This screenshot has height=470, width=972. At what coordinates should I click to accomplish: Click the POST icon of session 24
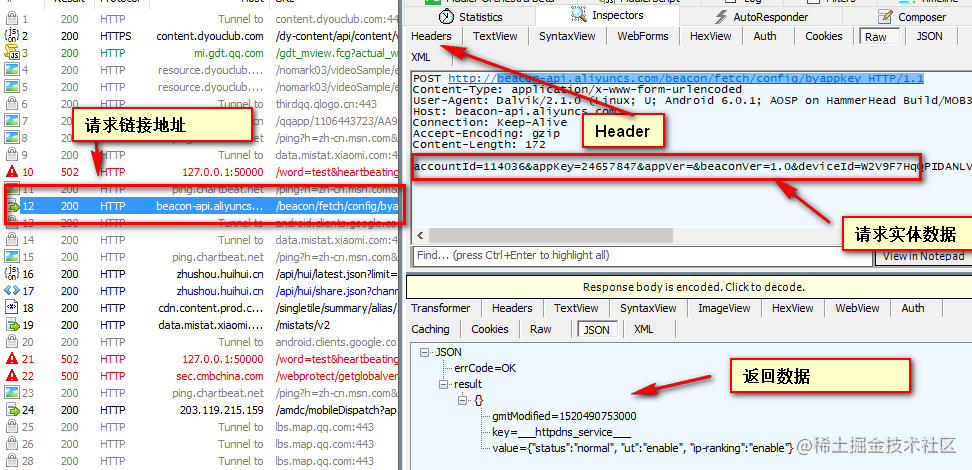click(x=12, y=410)
